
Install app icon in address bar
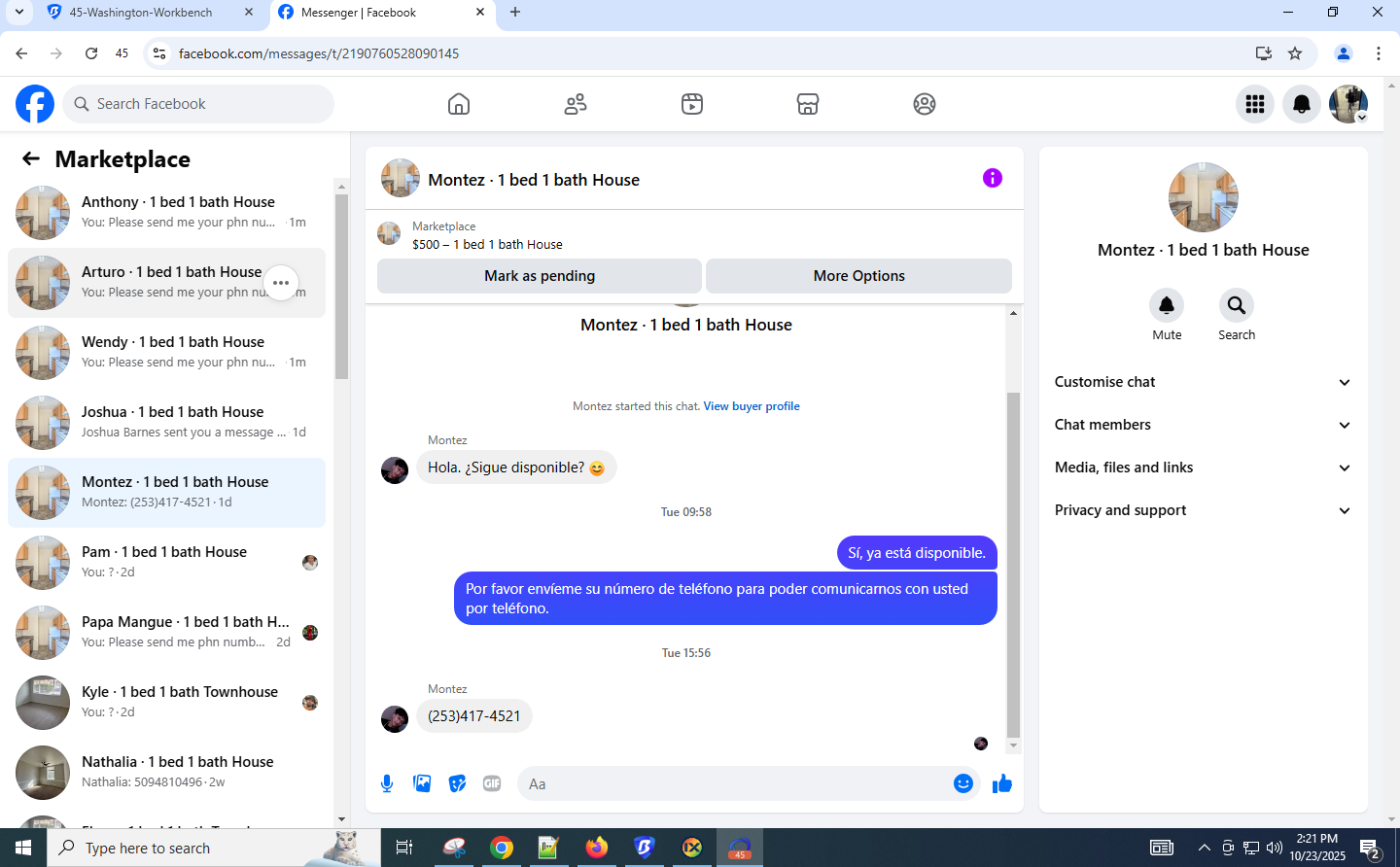tap(1264, 53)
